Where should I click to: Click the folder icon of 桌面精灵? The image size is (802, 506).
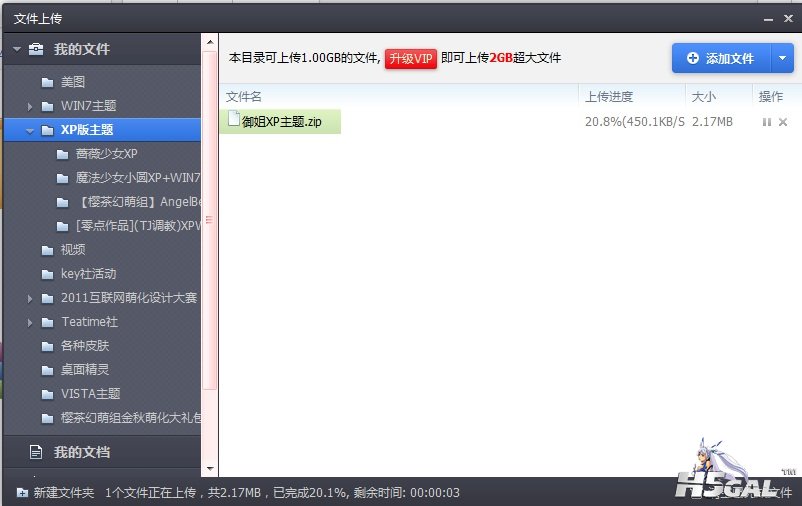(47, 370)
